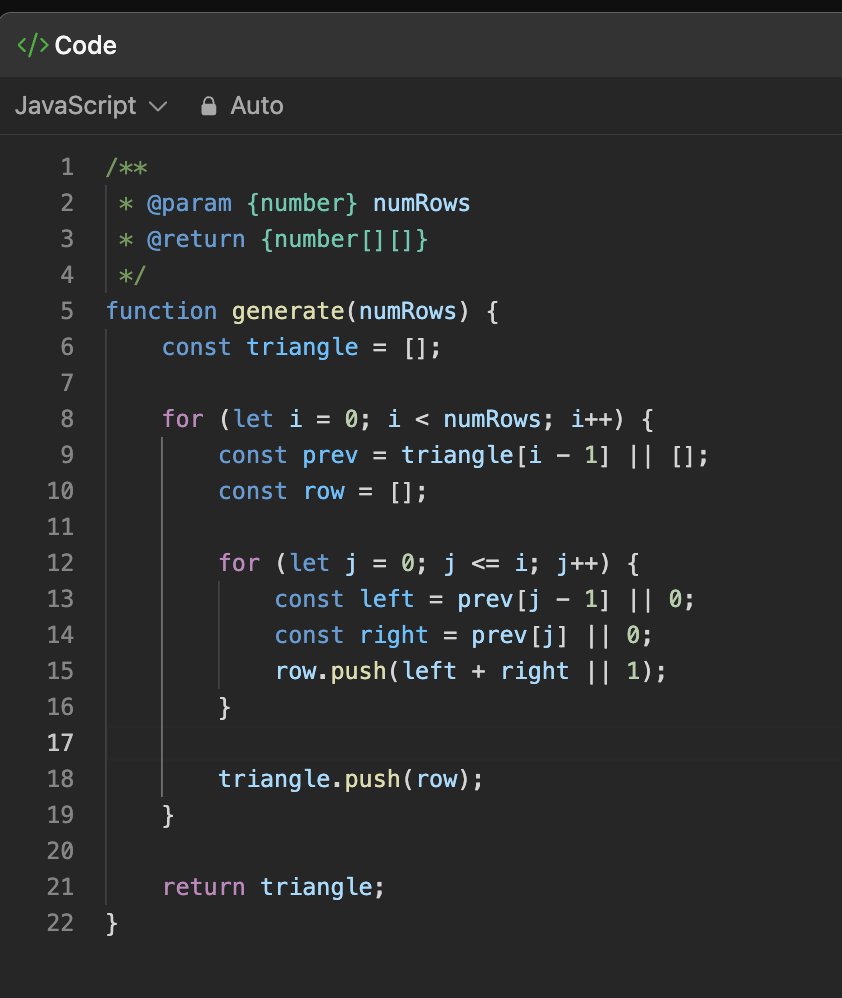Select the Code panel tab title
Image resolution: width=842 pixels, height=998 pixels.
[85, 45]
